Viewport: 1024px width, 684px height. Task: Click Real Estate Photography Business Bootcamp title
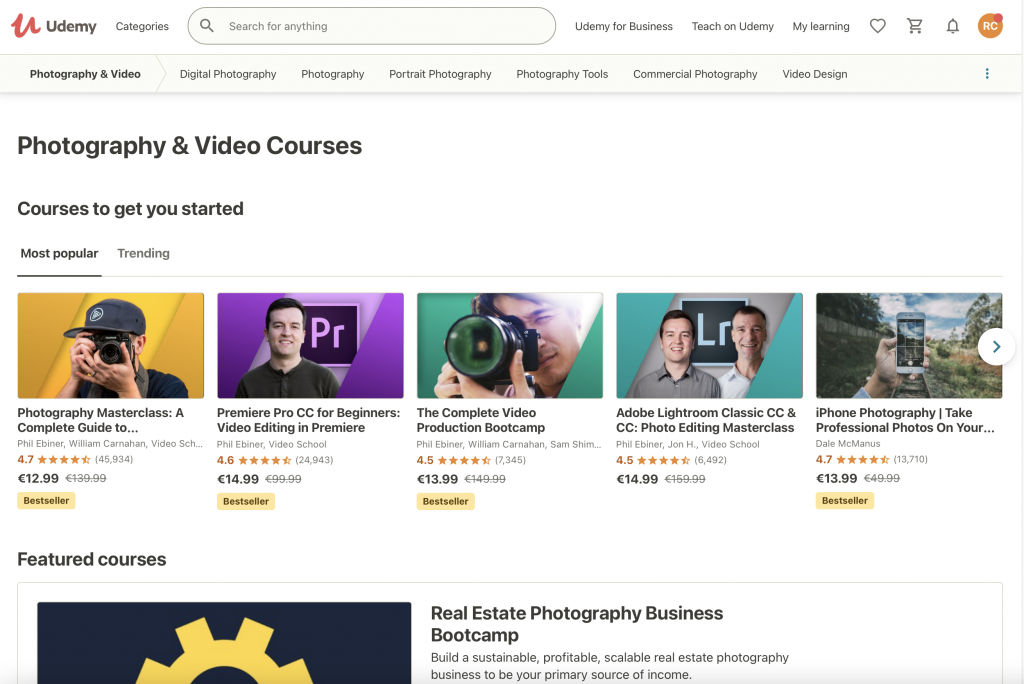(x=577, y=624)
